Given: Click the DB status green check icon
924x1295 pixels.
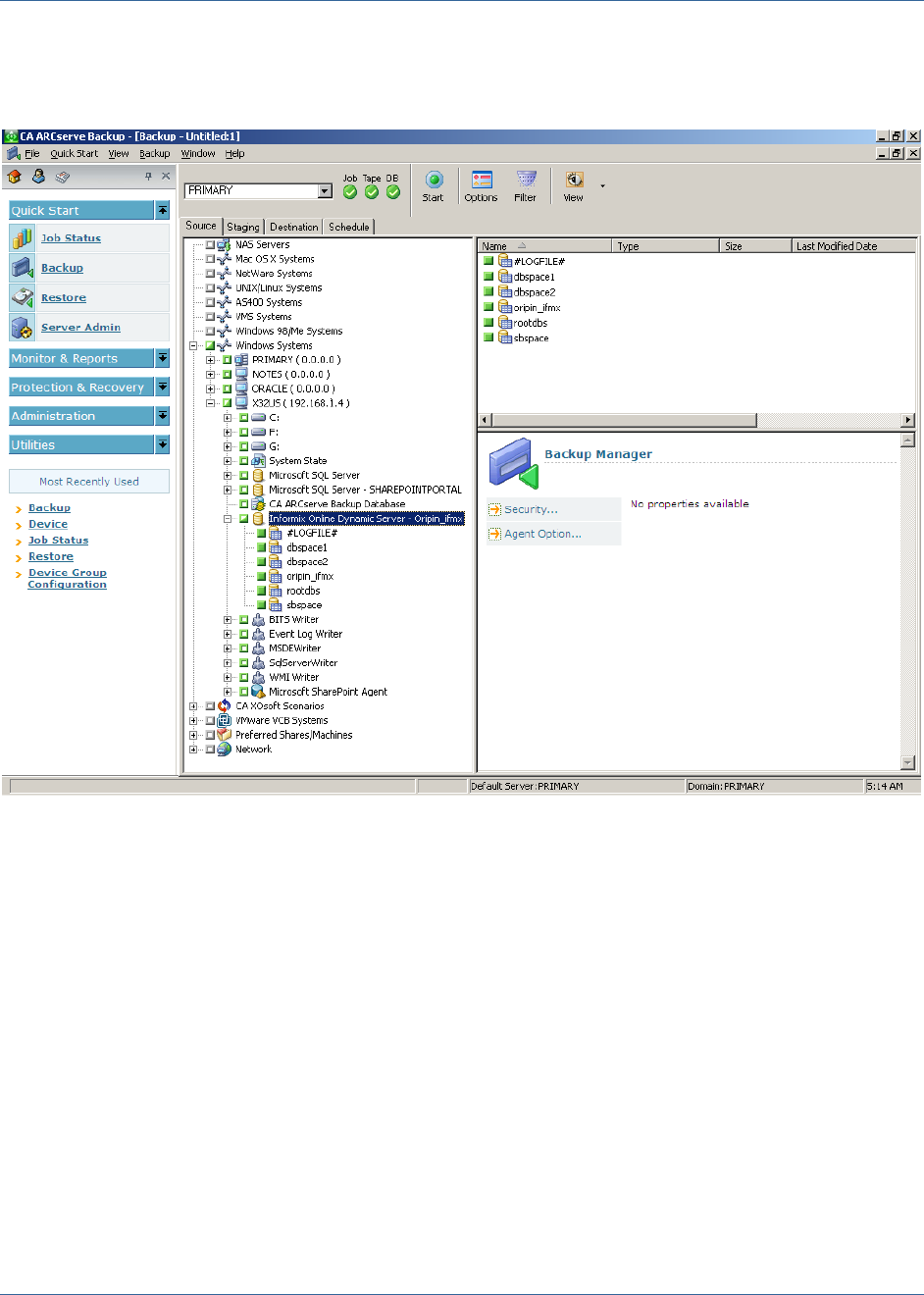Looking at the screenshot, I should point(393,192).
